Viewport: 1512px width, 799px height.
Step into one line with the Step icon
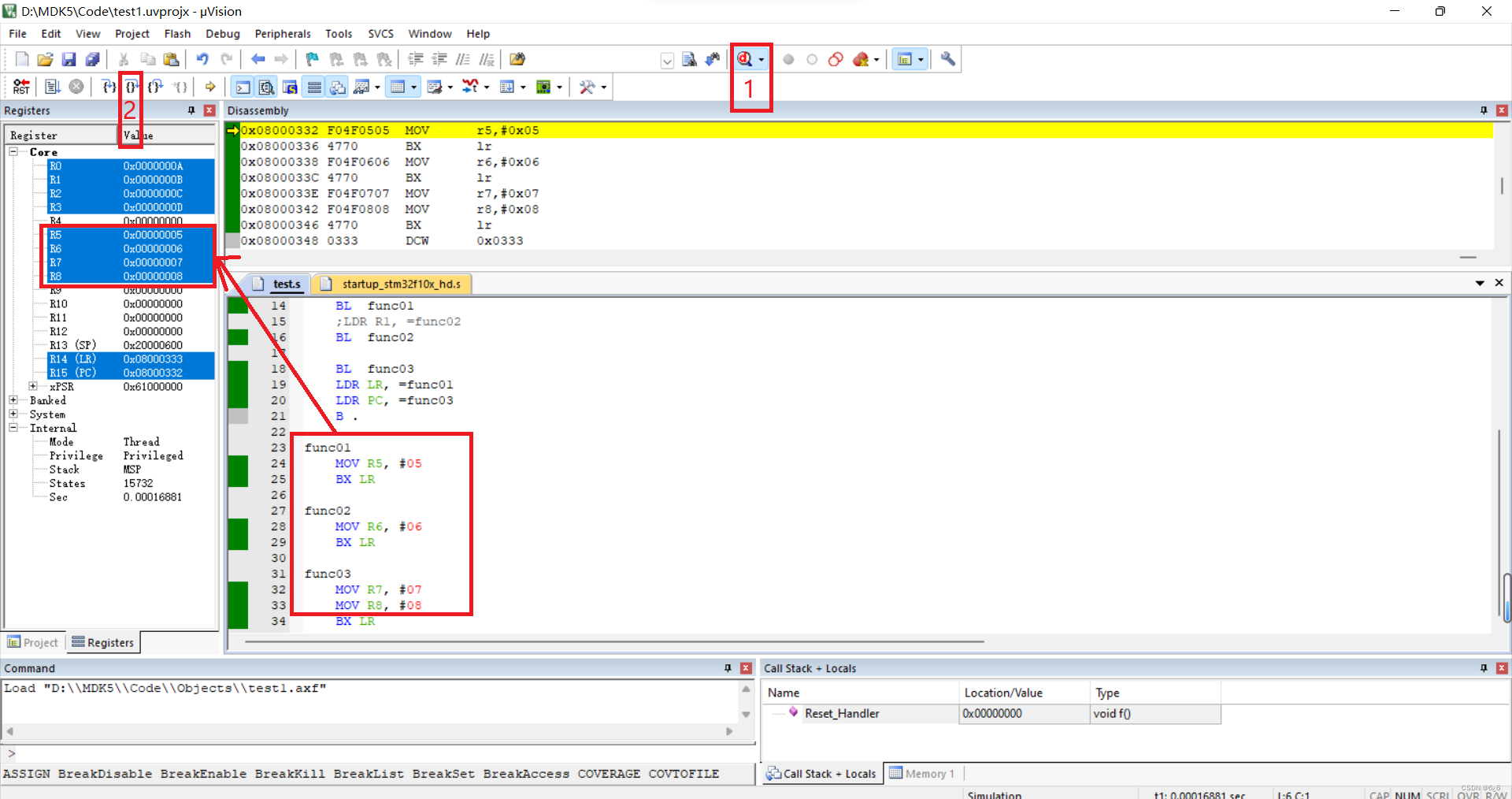pos(109,87)
